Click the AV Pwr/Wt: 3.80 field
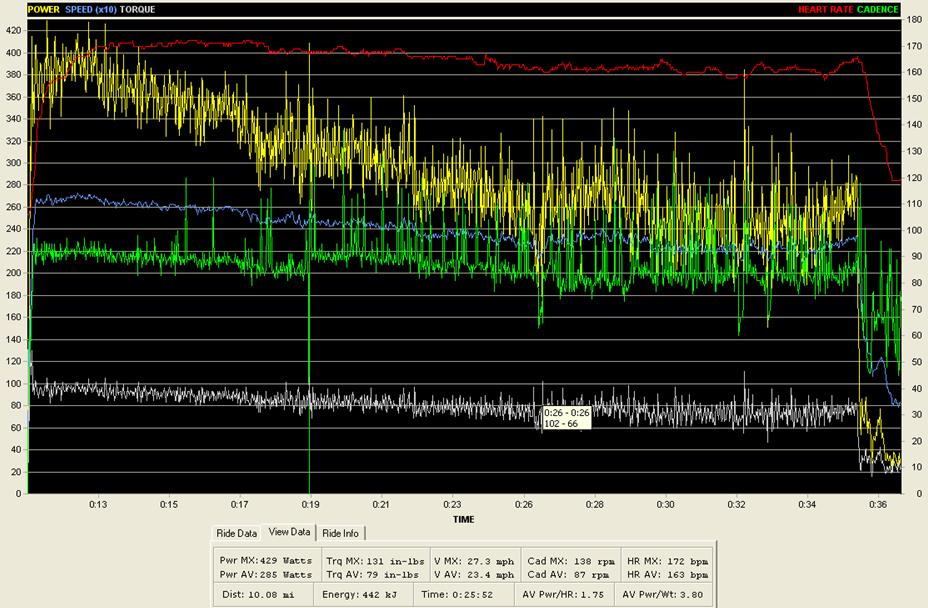928x608 pixels. point(664,594)
